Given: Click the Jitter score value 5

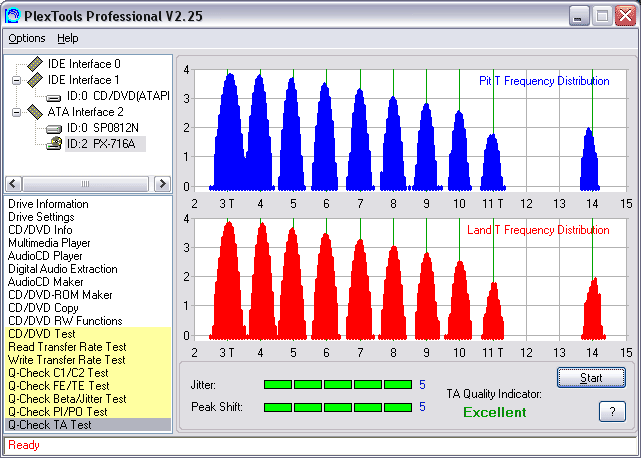Looking at the screenshot, I should point(422,385).
